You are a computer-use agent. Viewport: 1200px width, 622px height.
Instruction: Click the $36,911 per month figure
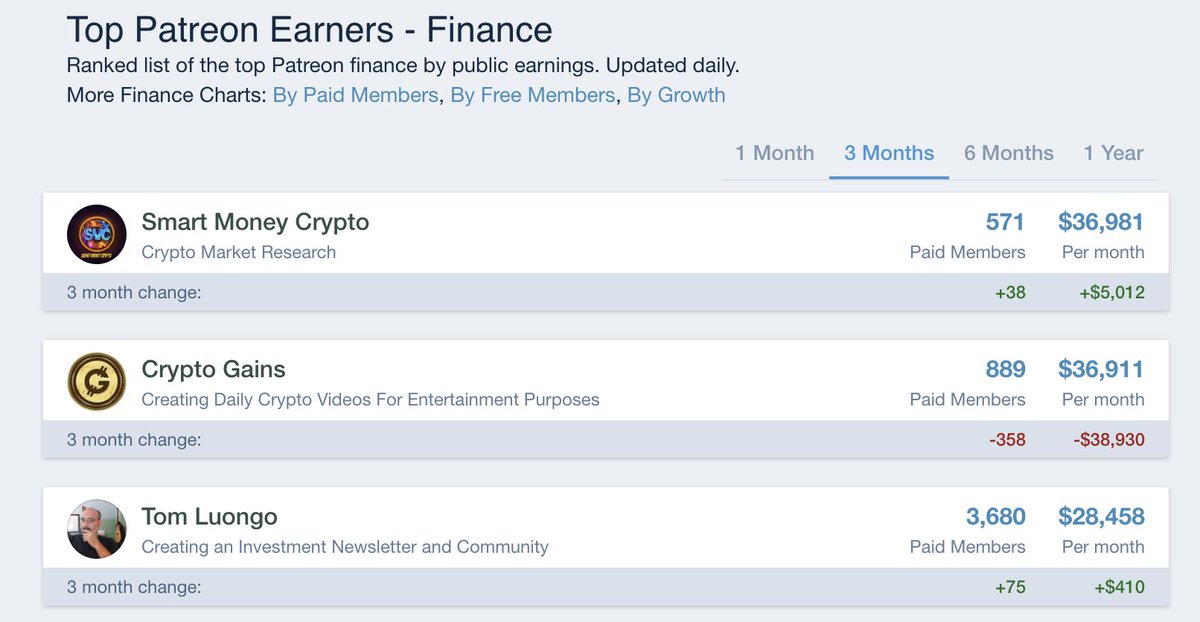click(1101, 369)
